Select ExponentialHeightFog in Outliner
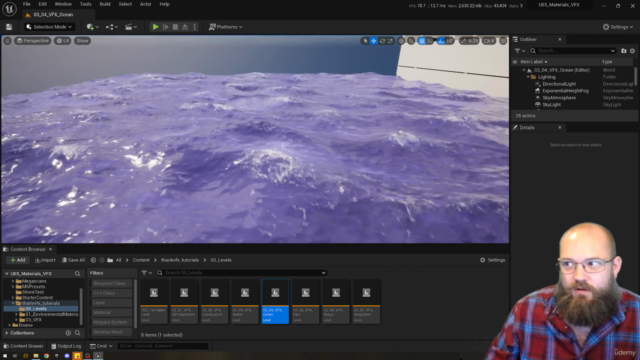Image resolution: width=640 pixels, height=360 pixels. (565, 91)
